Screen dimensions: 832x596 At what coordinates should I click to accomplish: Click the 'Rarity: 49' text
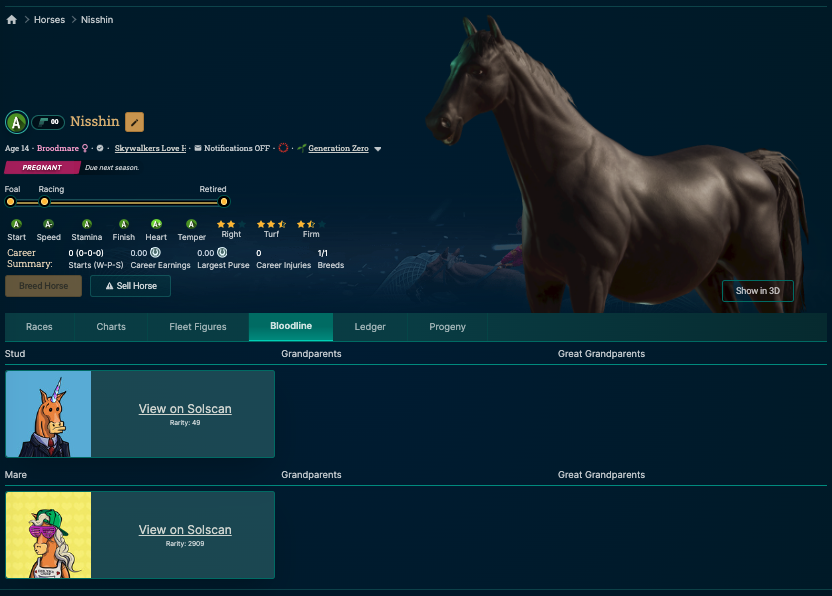tap(185, 423)
